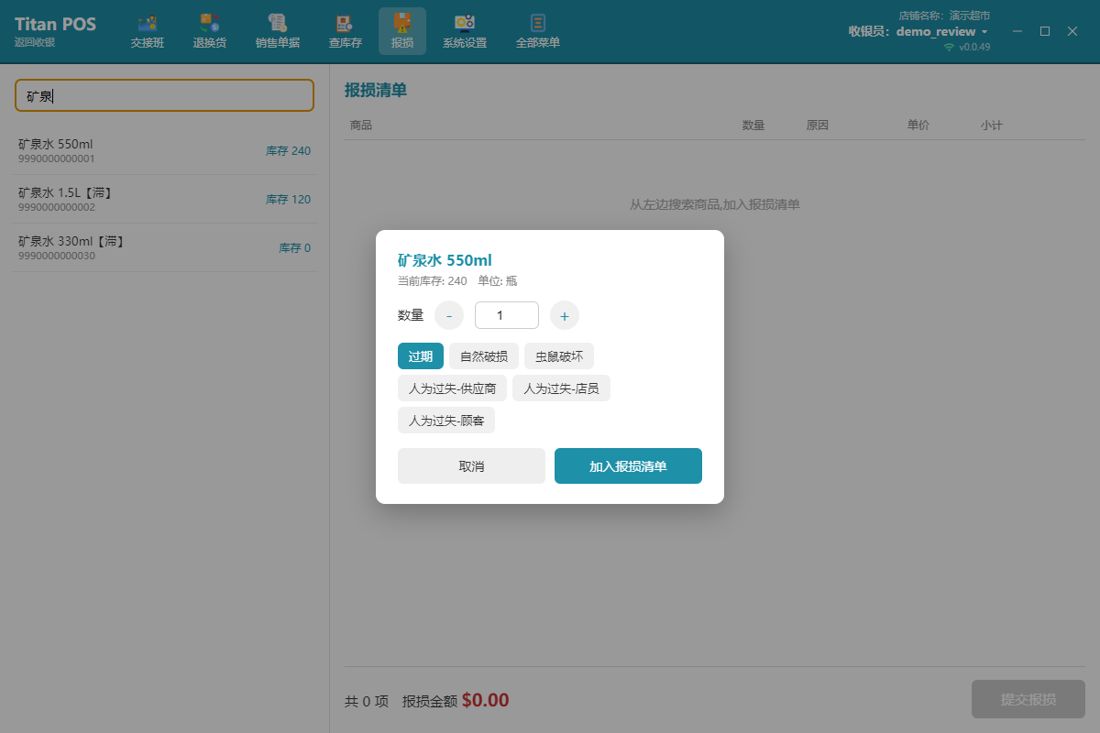The image size is (1100, 733).
Task: Select 矿泉水 1.5L【滞】 result row
Action: [x=164, y=199]
